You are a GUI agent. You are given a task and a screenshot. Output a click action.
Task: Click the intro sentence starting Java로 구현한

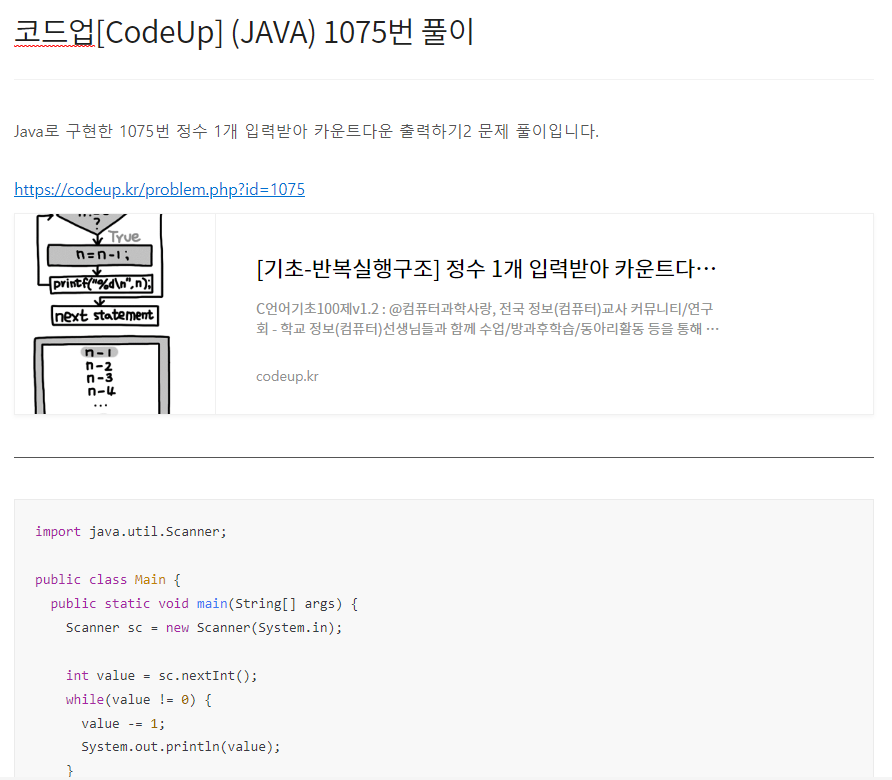tap(306, 131)
